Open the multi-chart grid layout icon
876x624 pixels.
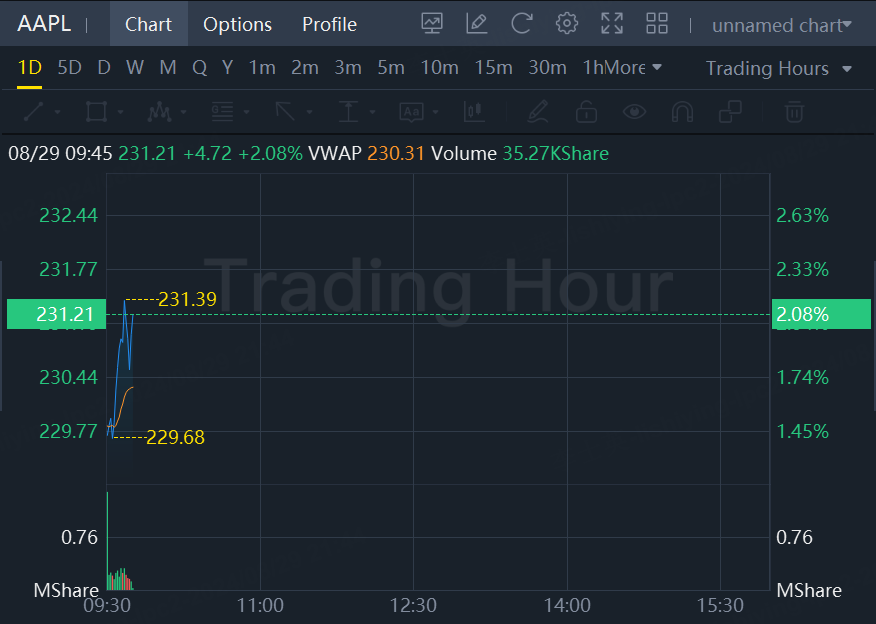(657, 24)
